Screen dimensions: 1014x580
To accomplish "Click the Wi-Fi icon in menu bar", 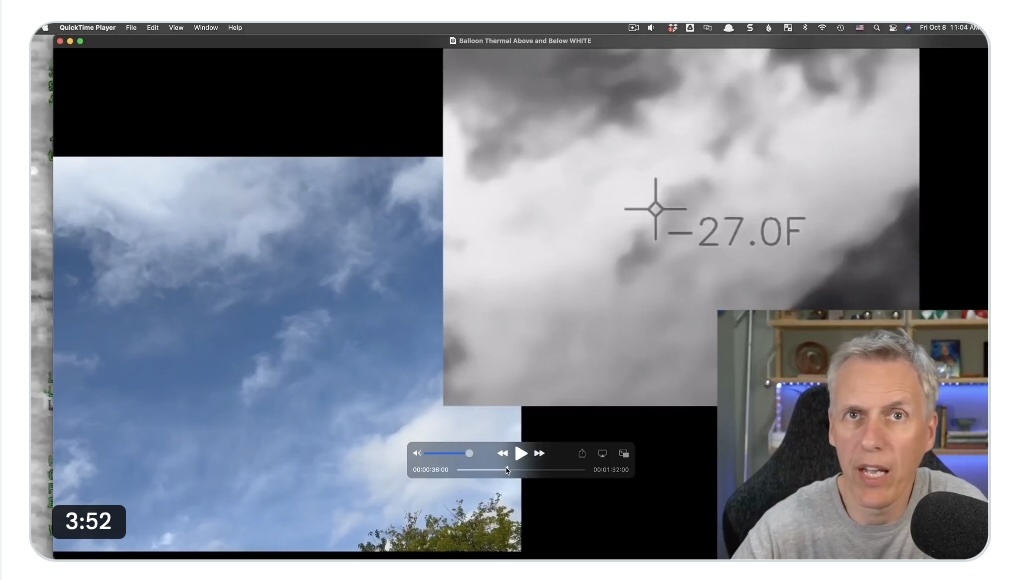I will 822,28.
